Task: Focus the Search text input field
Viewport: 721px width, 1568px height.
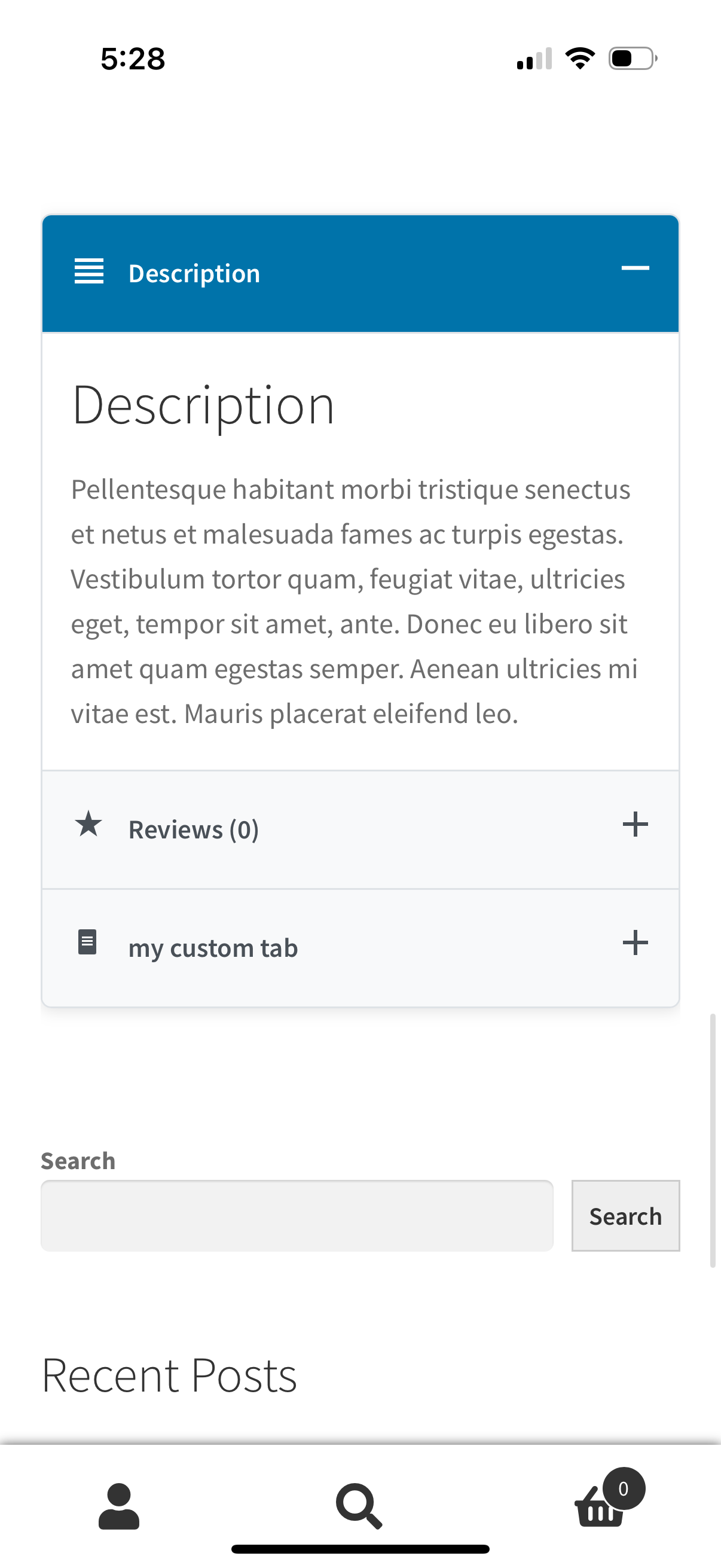Action: 297,1216
